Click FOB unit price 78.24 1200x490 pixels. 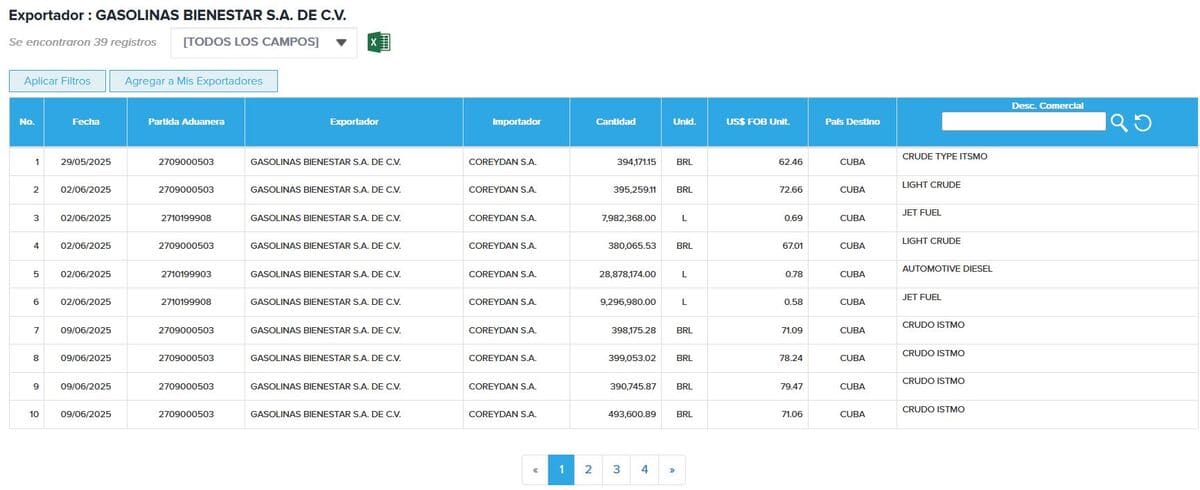click(x=792, y=358)
